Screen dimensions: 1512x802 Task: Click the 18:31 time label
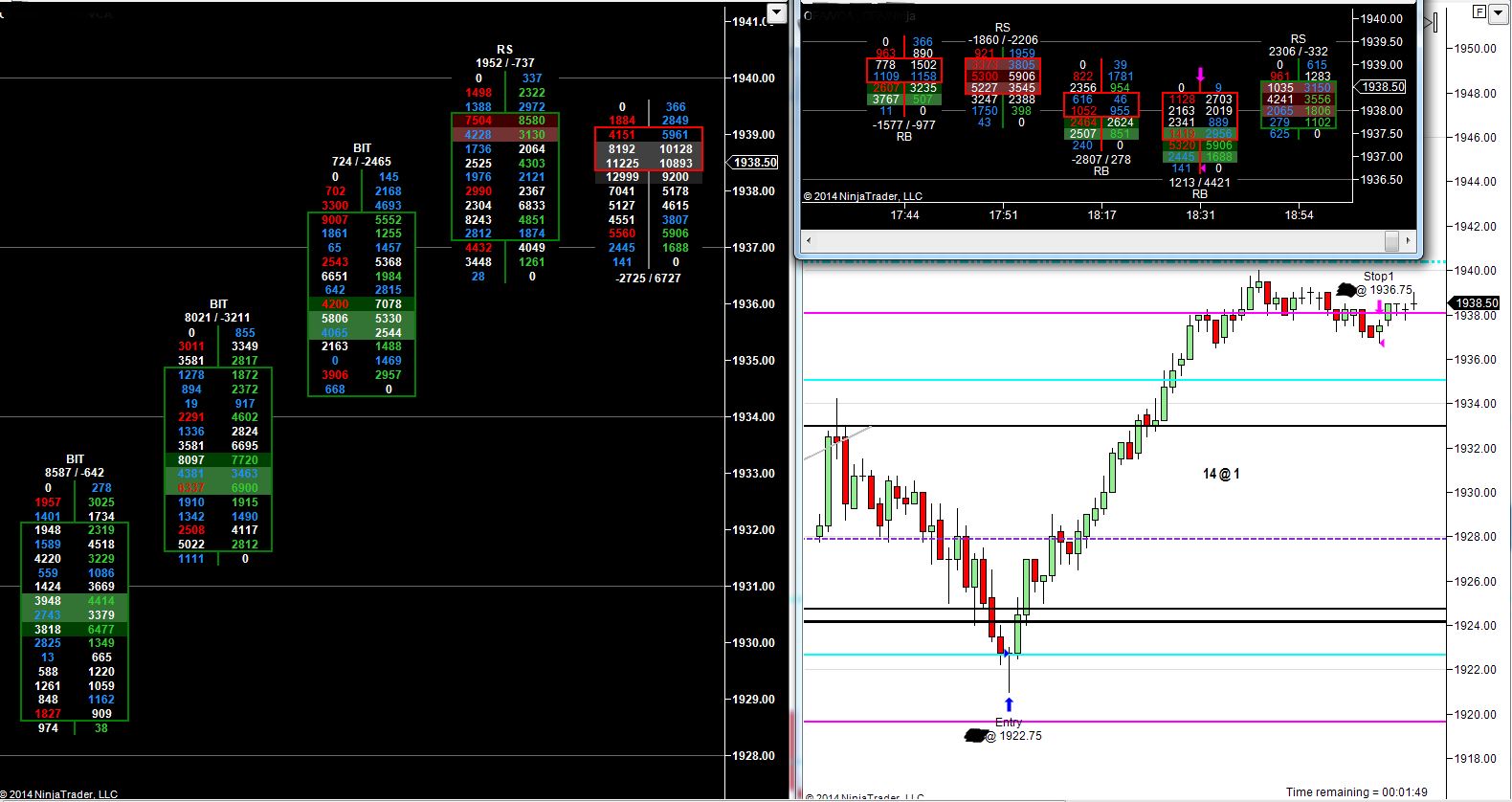[x=1200, y=215]
